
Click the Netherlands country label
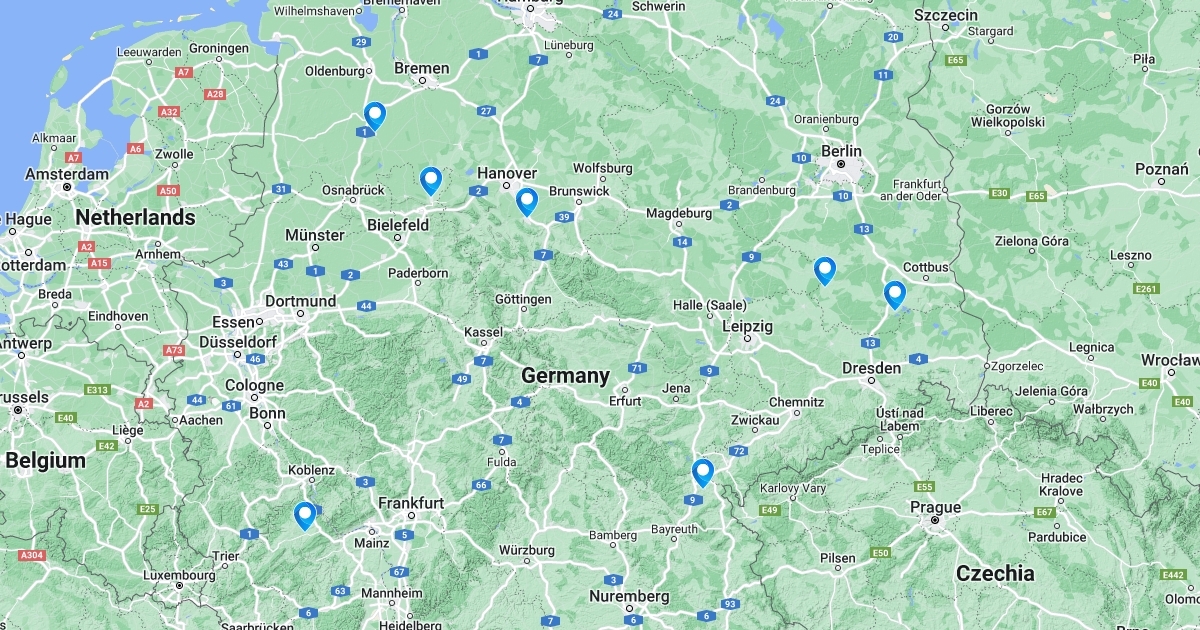[135, 217]
